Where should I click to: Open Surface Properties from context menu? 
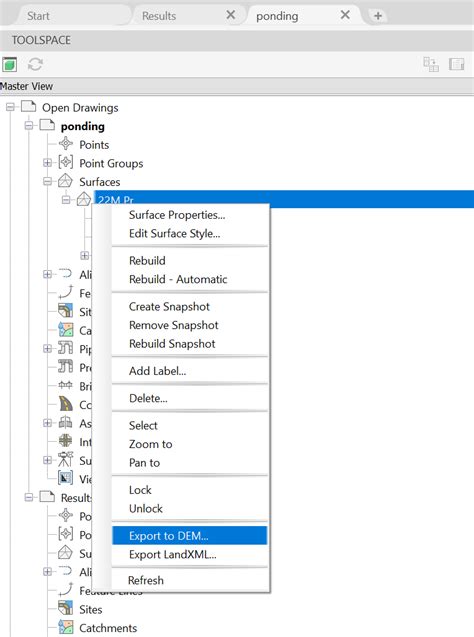(190, 214)
